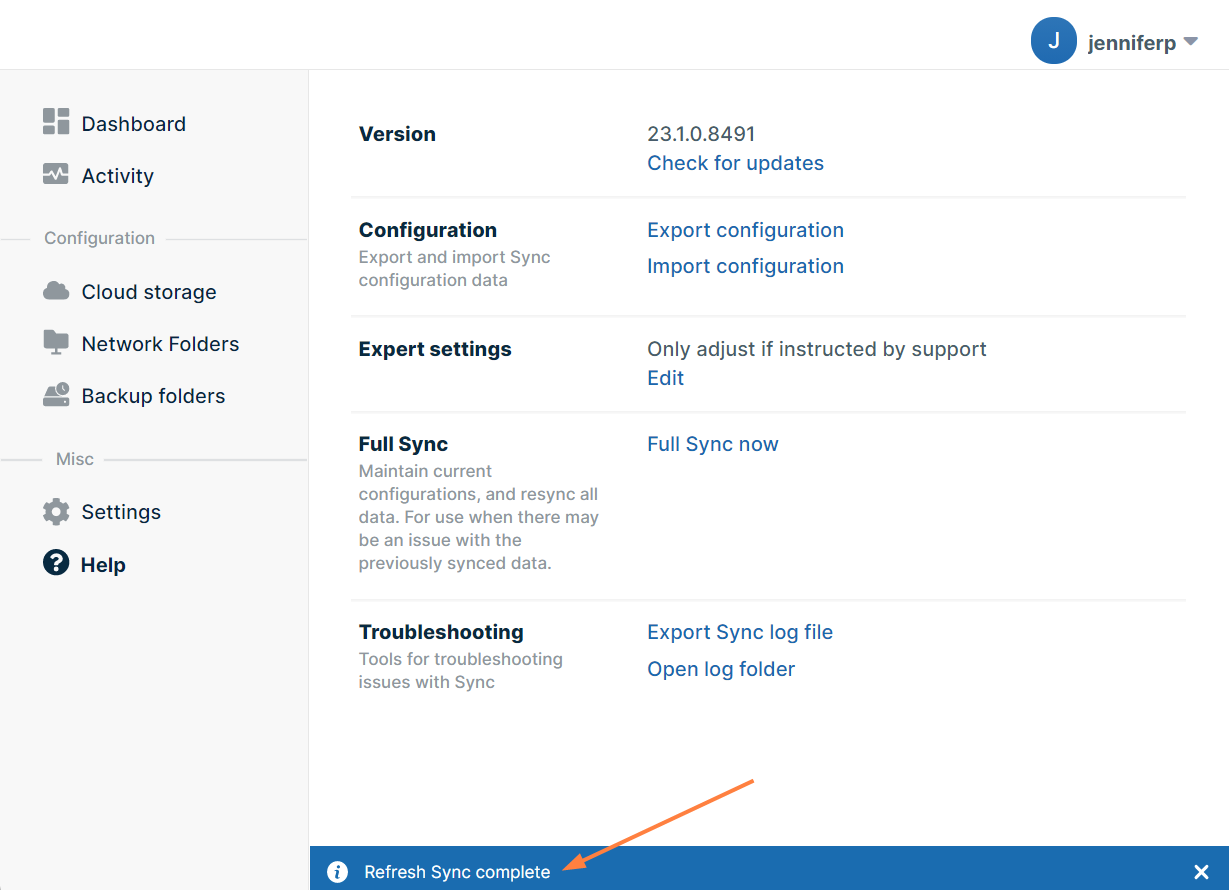This screenshot has height=890, width=1229.
Task: Click the Export Sync log file link
Action: pyautogui.click(x=739, y=632)
